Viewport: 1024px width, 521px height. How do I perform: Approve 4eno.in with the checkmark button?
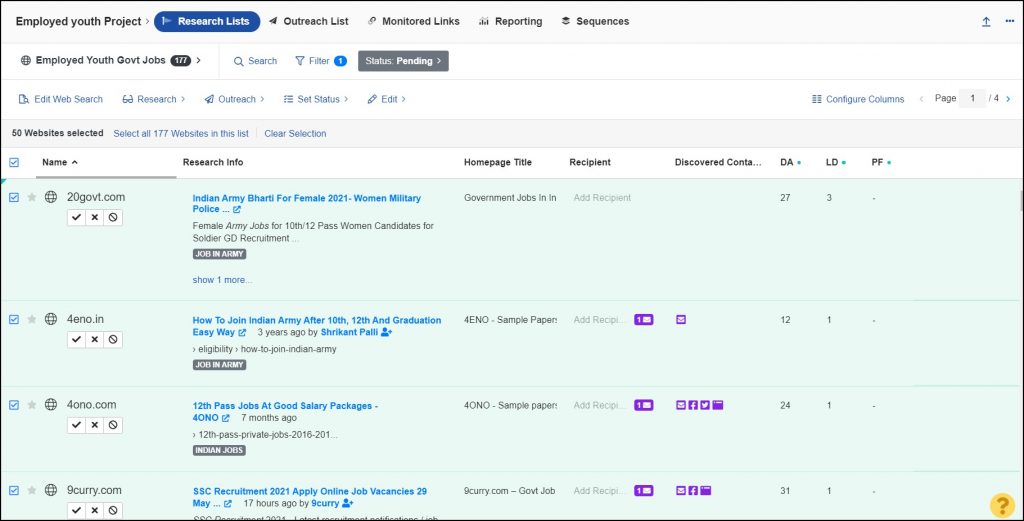pos(76,339)
